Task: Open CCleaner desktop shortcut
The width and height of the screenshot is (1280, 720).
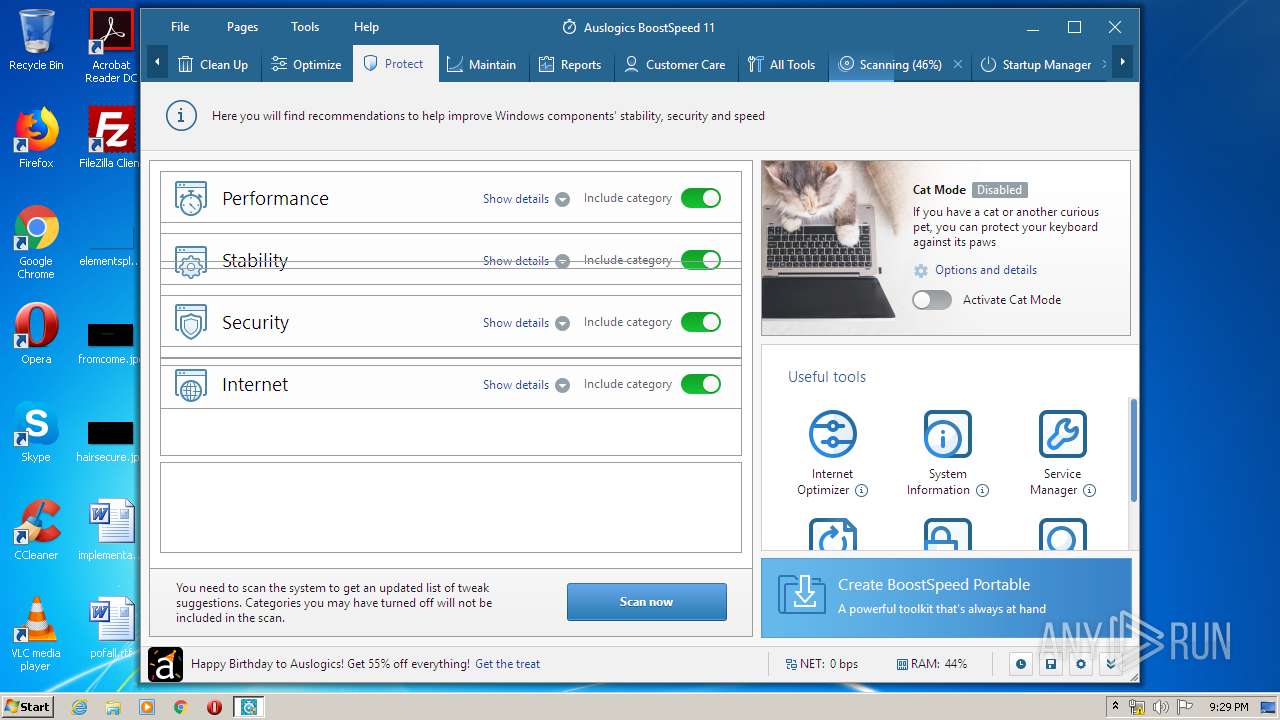Action: (36, 530)
